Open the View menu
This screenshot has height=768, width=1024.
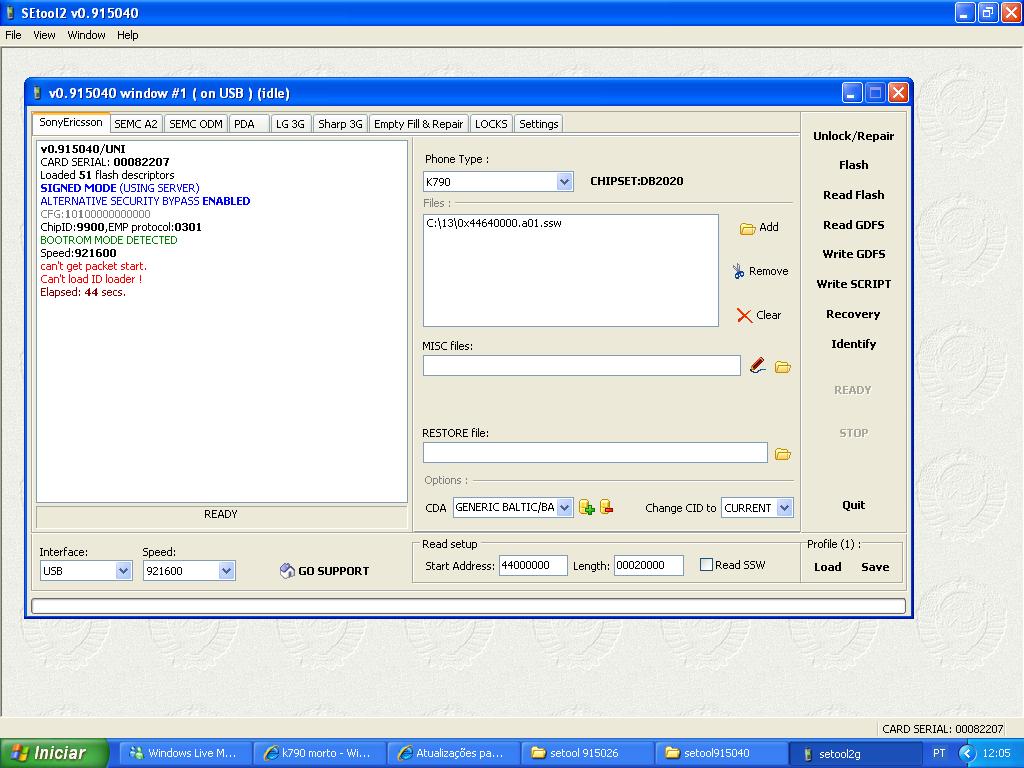coord(44,35)
